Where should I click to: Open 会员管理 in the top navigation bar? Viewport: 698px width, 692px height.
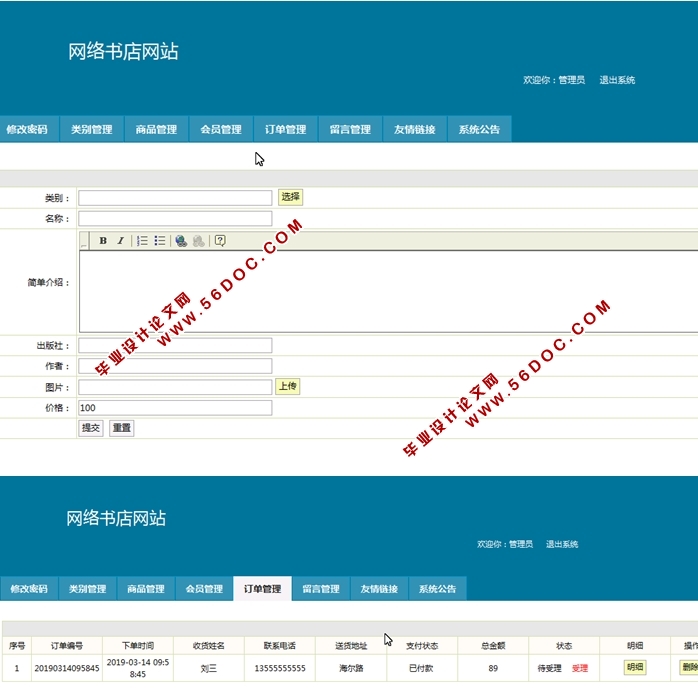tap(221, 129)
